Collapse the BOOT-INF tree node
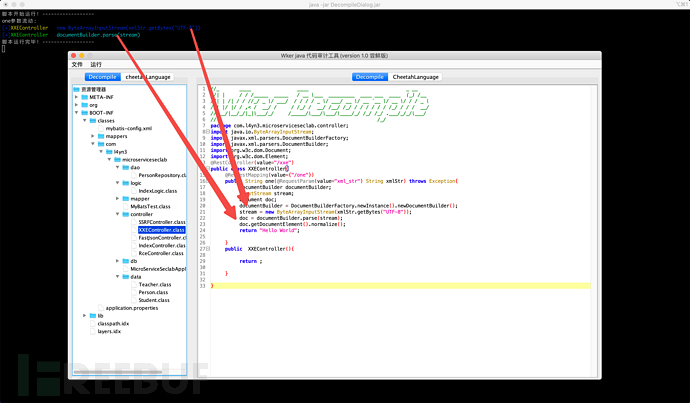 point(77,113)
